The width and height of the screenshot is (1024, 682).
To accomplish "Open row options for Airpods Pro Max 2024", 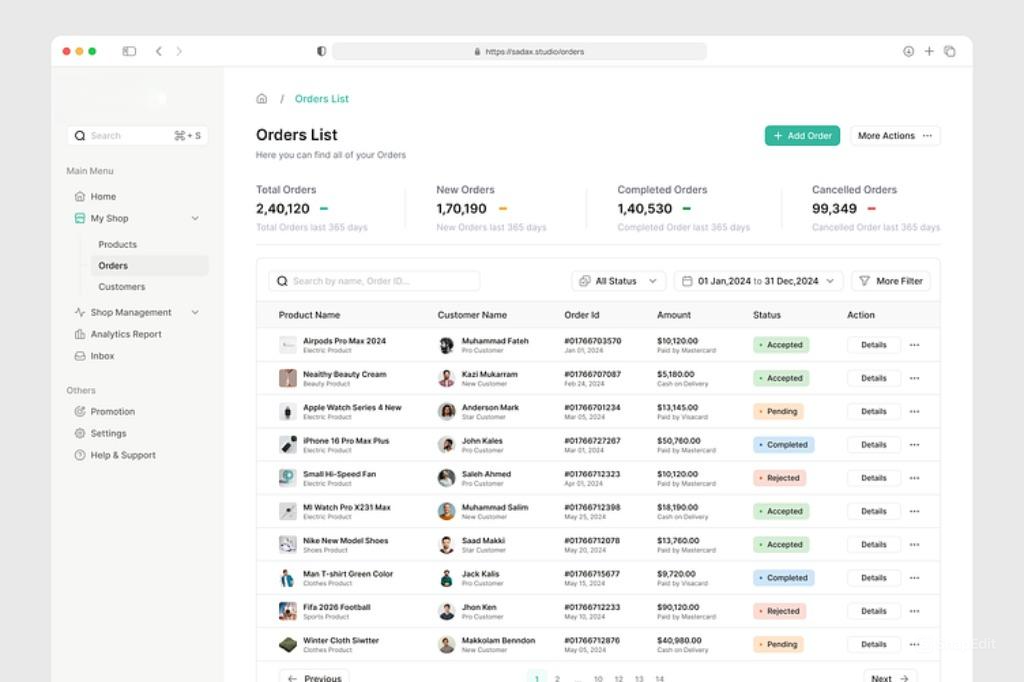I will click(x=914, y=345).
